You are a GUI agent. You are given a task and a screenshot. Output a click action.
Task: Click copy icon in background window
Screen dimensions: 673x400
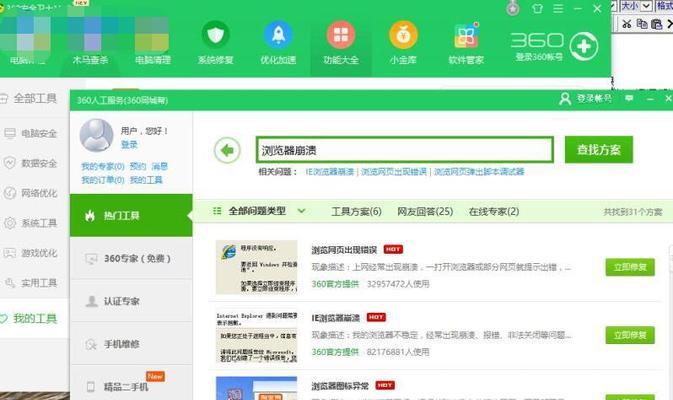pos(642,24)
